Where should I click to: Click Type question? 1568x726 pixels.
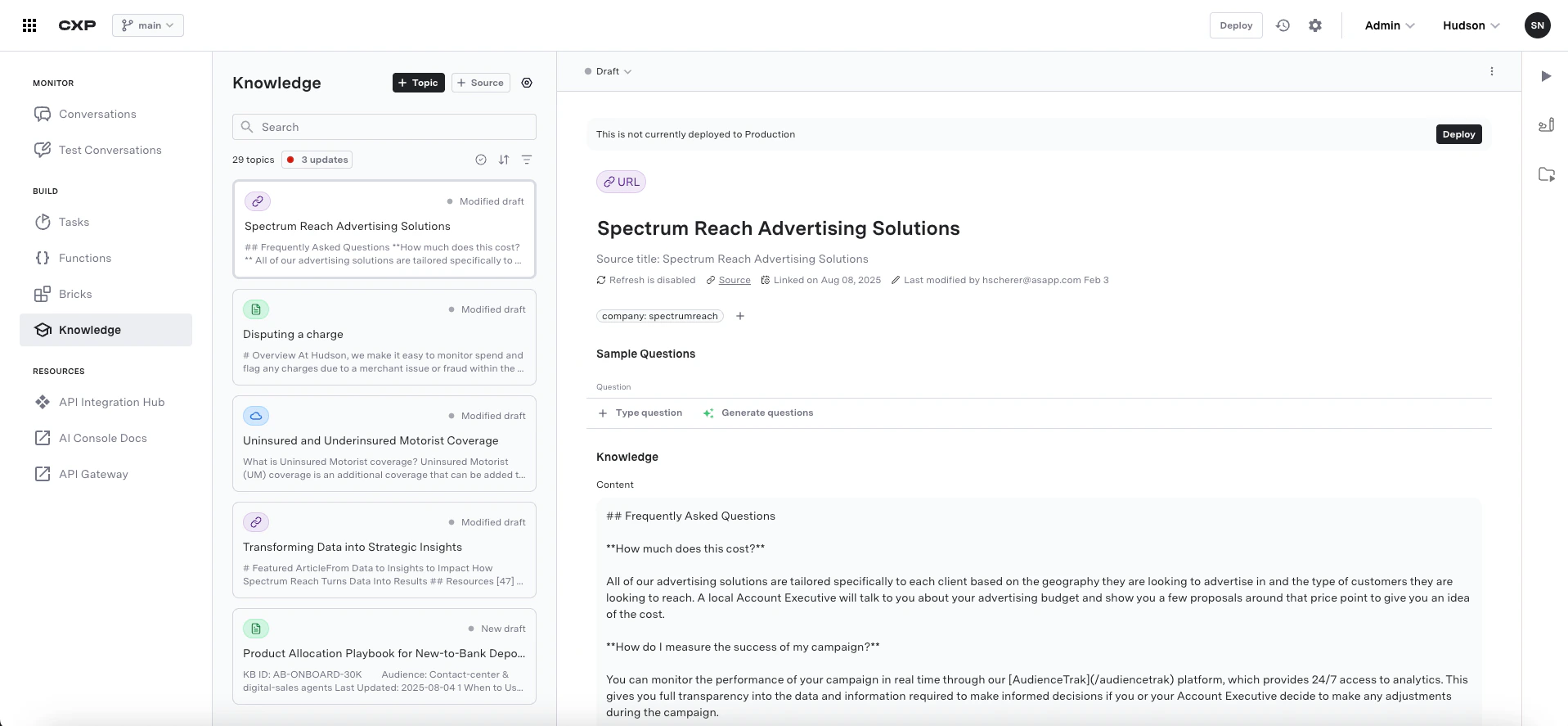point(640,413)
